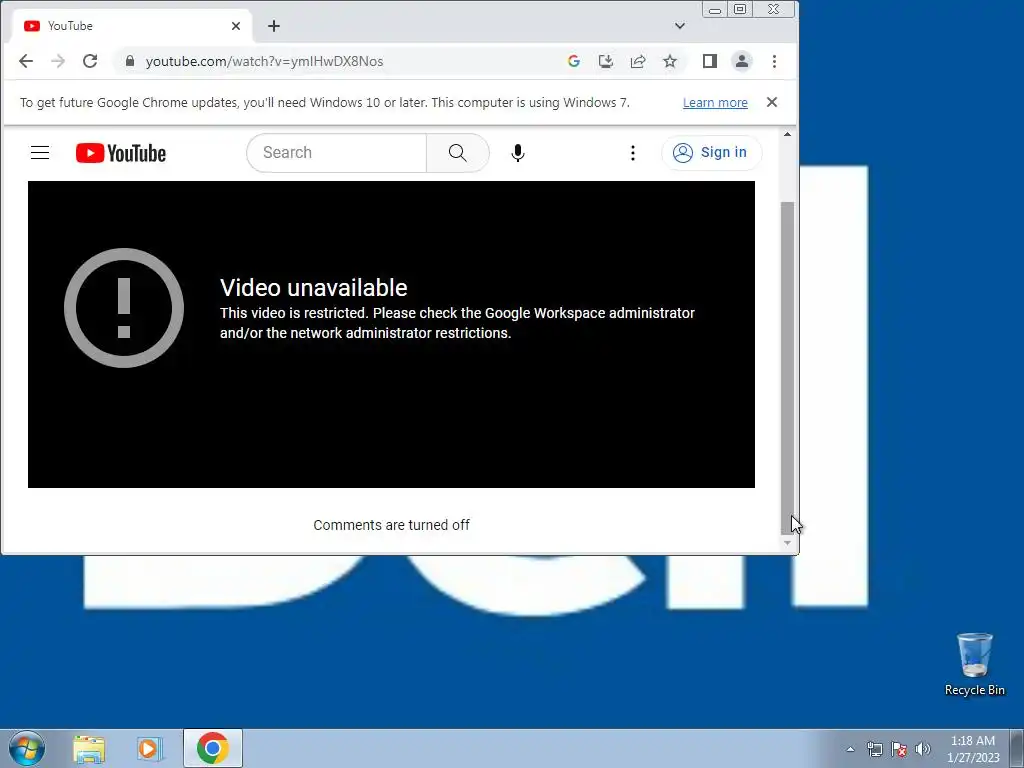
Task: Click the volume speaker tray icon
Action: (x=923, y=749)
